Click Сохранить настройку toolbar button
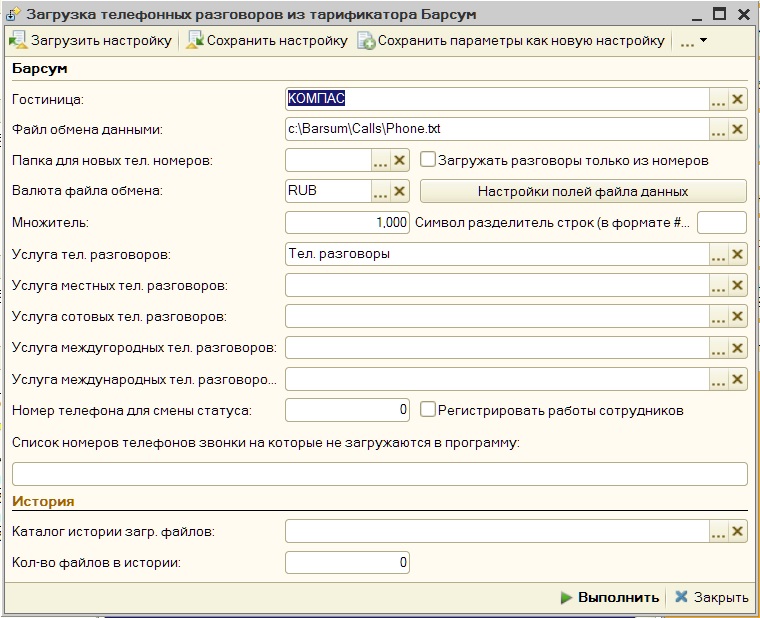760x618 pixels. pos(267,41)
